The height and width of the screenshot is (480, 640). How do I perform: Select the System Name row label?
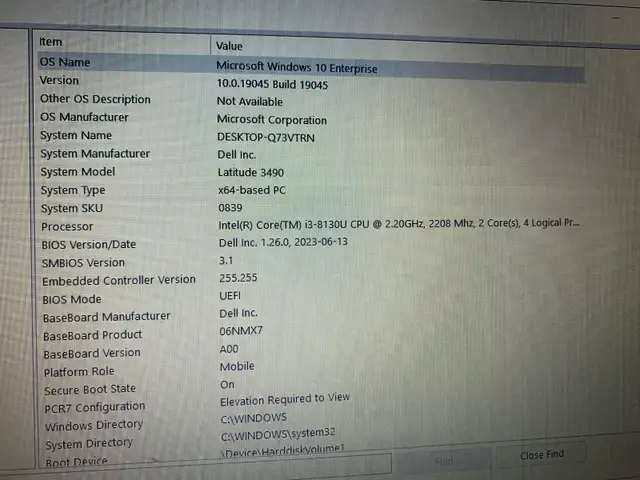pos(76,136)
